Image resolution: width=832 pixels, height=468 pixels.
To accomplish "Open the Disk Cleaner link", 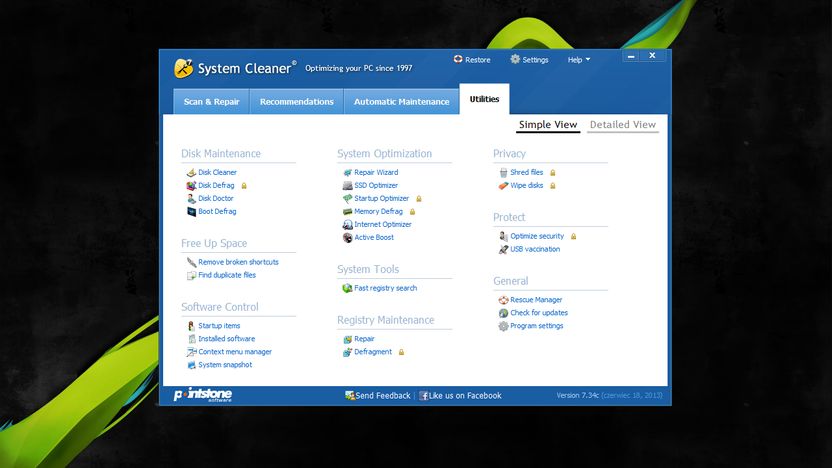I will coord(218,172).
